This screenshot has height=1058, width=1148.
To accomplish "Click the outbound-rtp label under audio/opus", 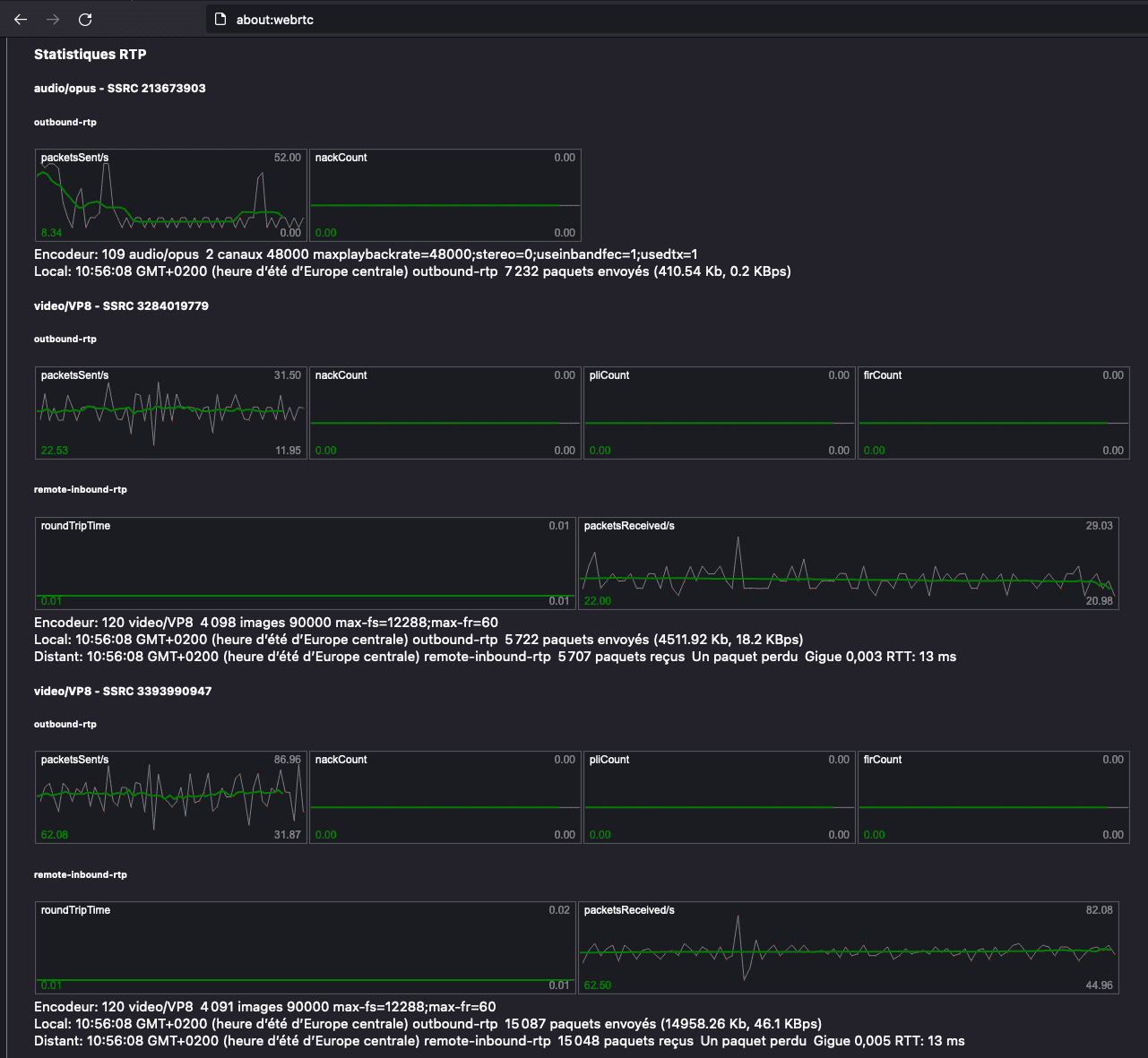I will (65, 122).
